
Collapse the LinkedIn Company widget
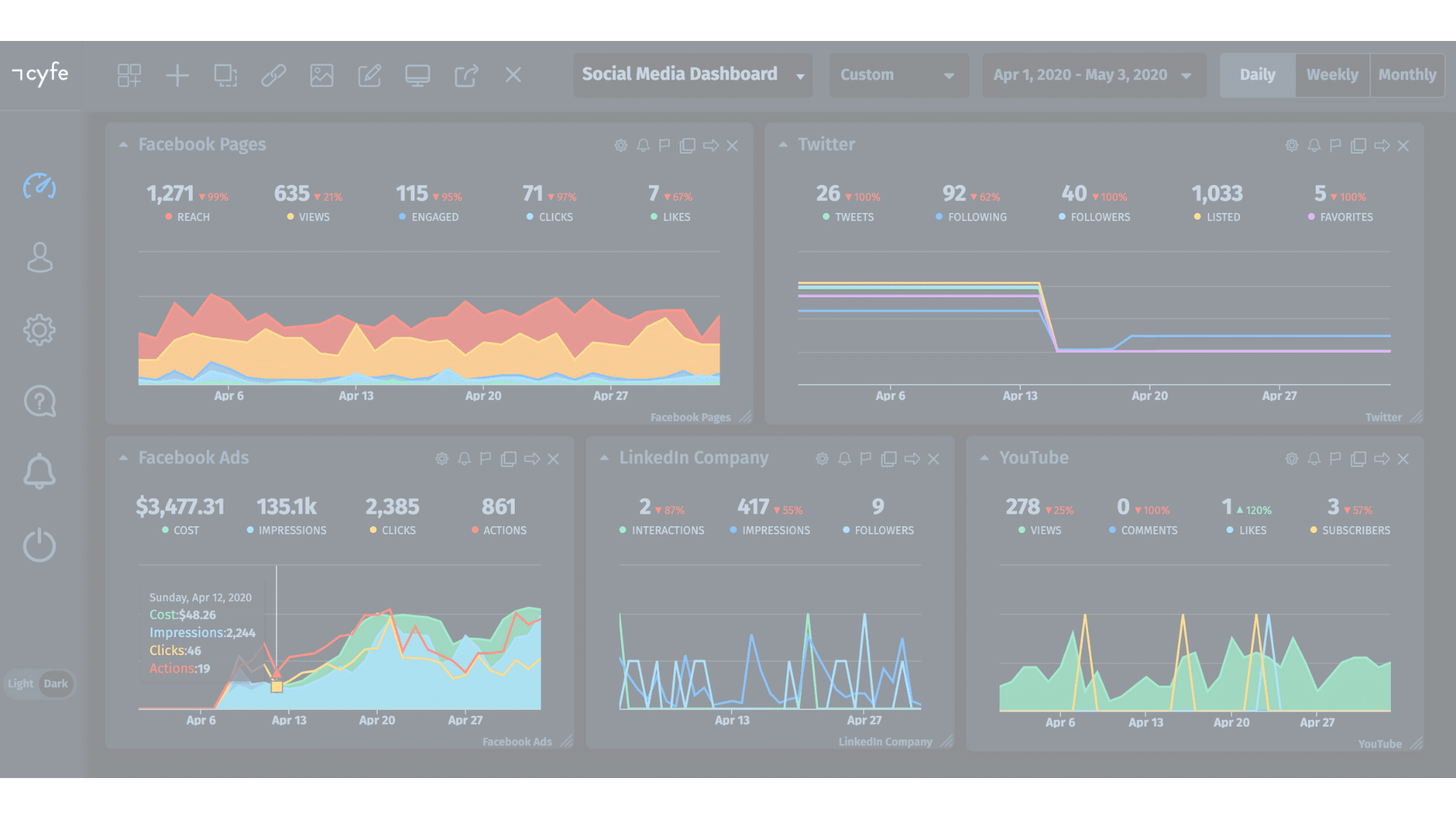point(604,457)
